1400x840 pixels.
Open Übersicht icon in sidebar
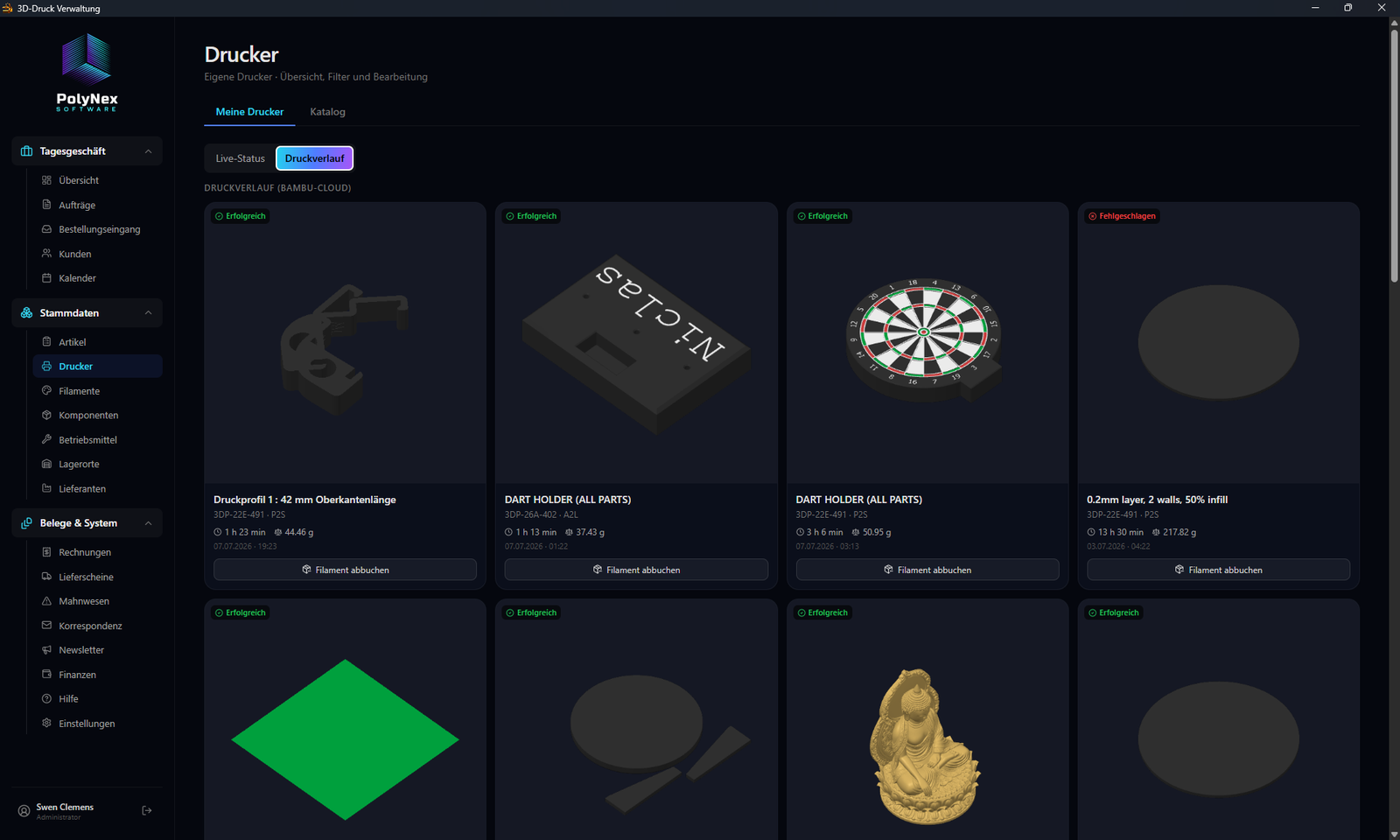tap(47, 180)
